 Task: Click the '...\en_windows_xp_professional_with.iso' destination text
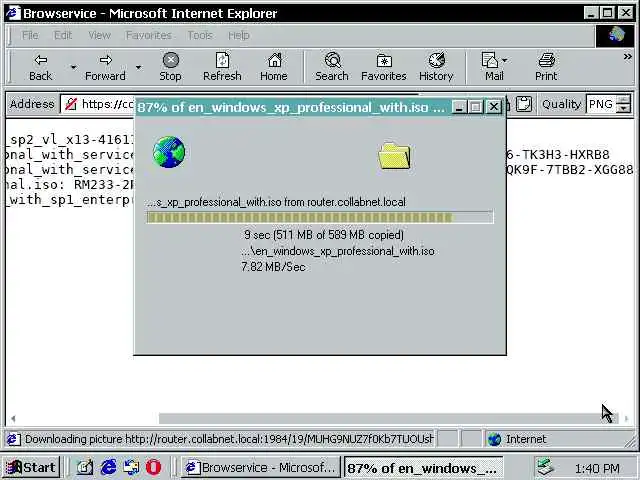tap(338, 251)
